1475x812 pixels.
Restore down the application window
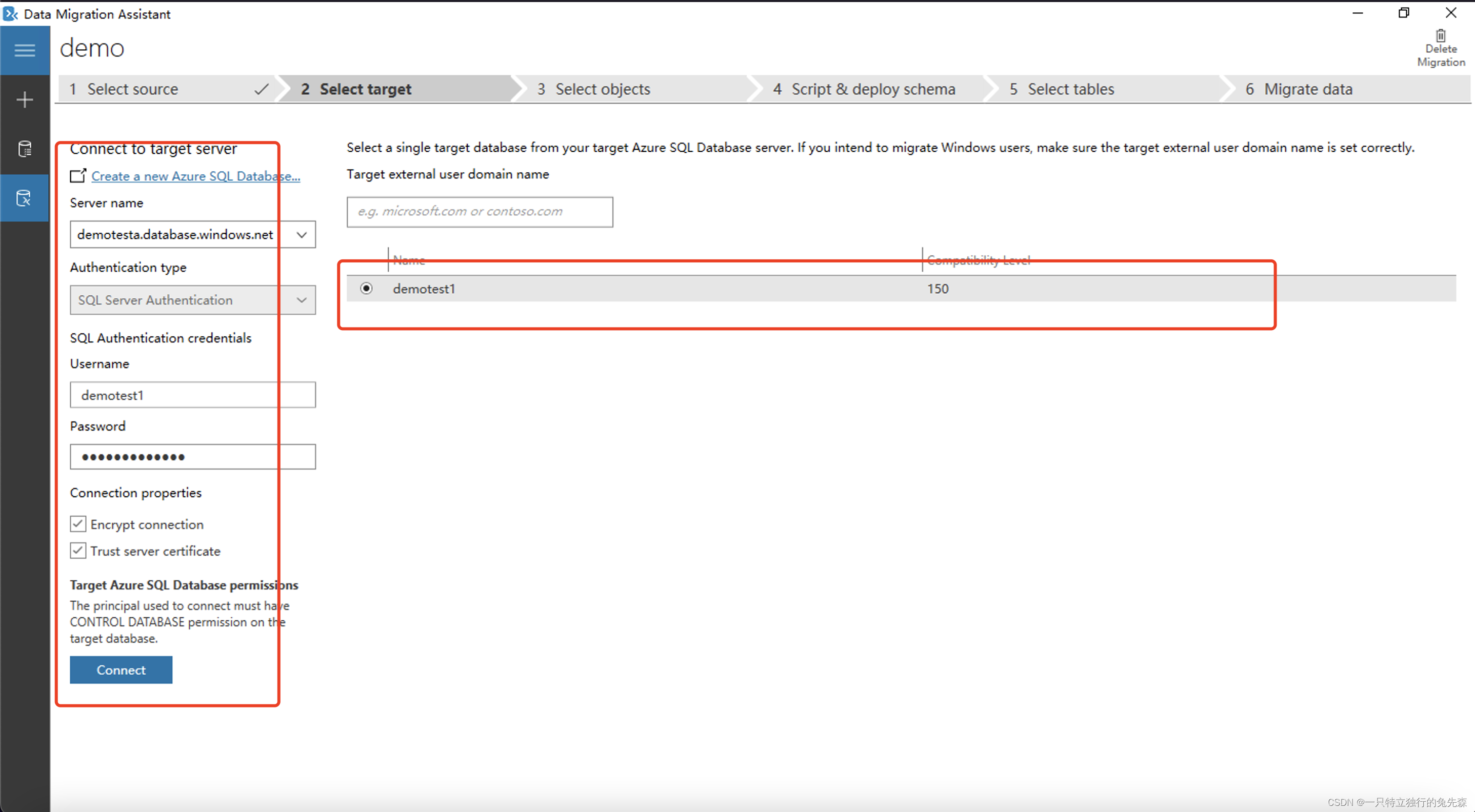[1404, 13]
